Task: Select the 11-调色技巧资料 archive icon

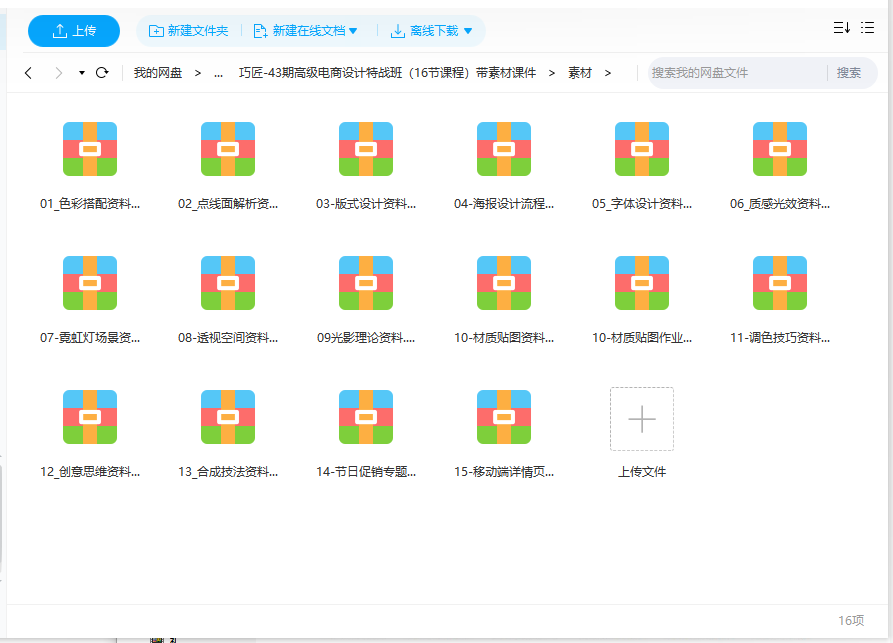Action: coord(780,282)
